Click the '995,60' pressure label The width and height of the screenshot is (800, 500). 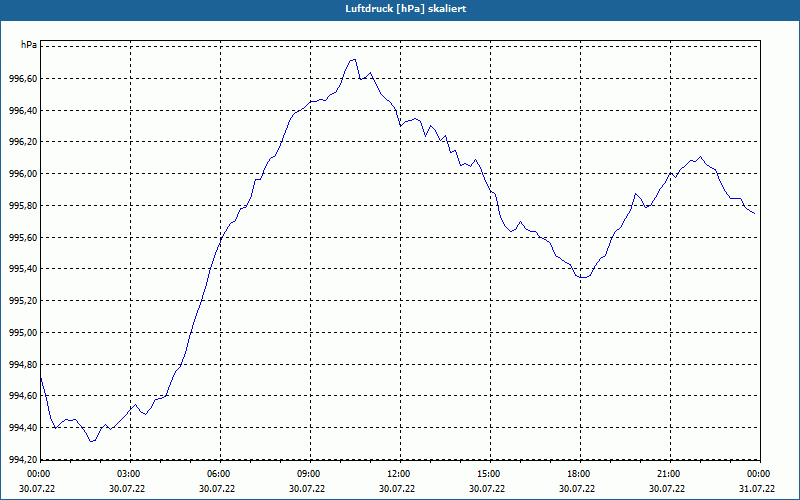(23, 237)
